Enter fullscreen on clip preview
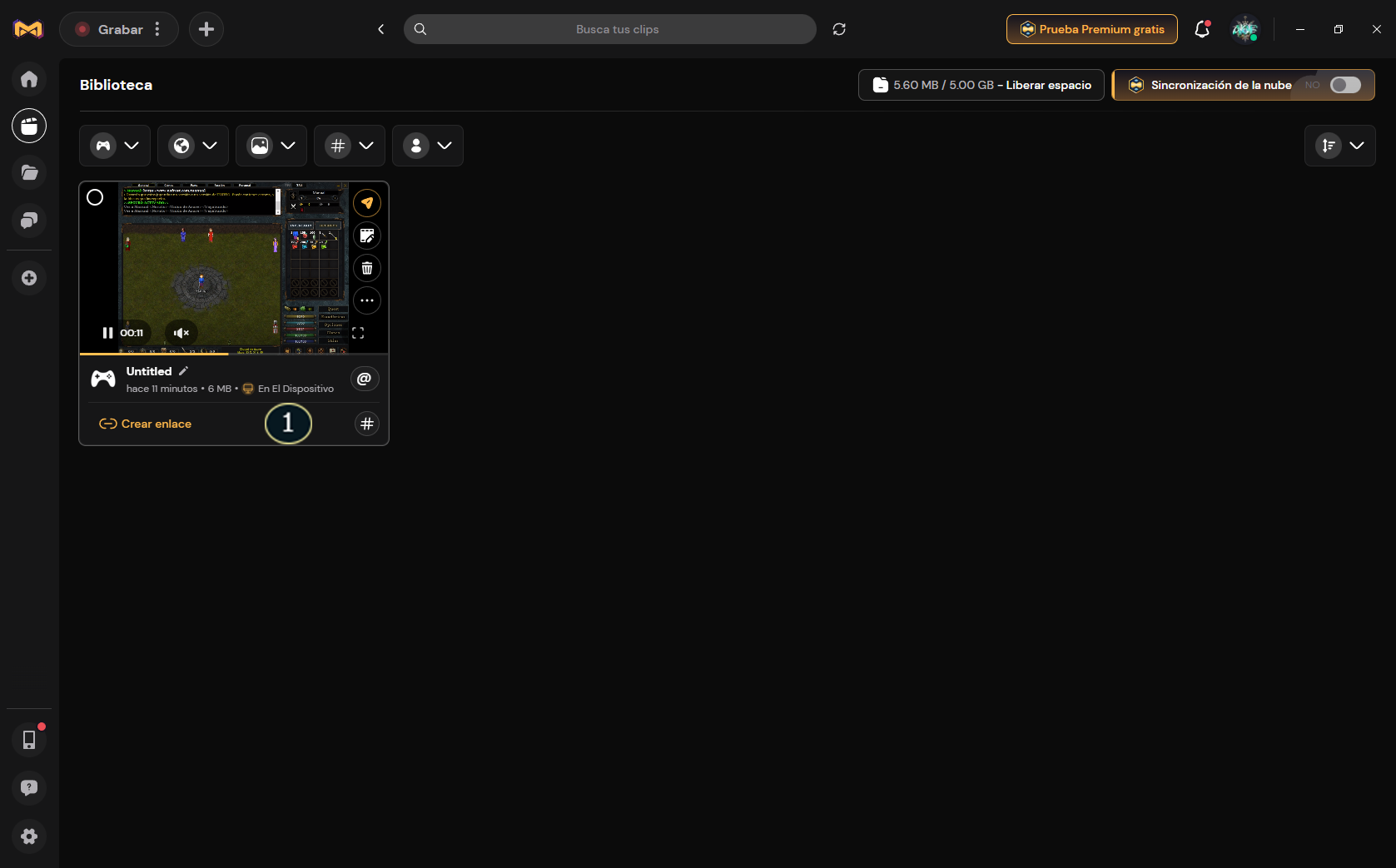The image size is (1396, 868). click(358, 333)
